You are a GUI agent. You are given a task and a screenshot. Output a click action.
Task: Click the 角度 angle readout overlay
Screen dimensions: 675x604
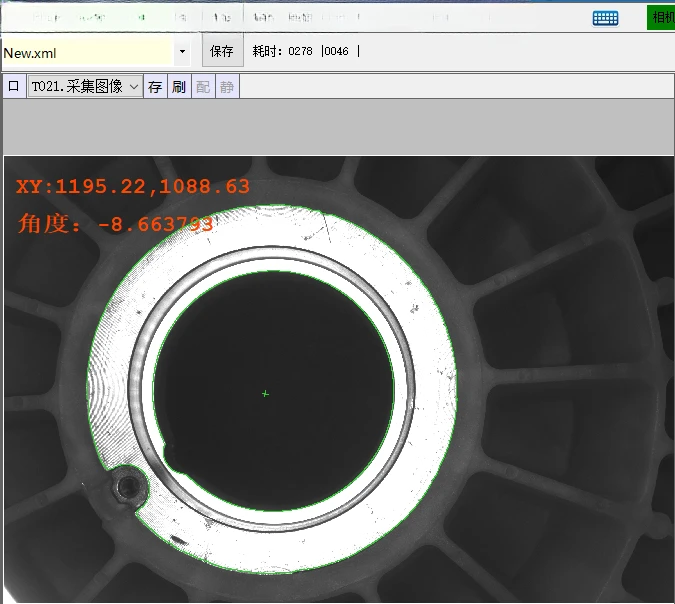click(x=116, y=224)
